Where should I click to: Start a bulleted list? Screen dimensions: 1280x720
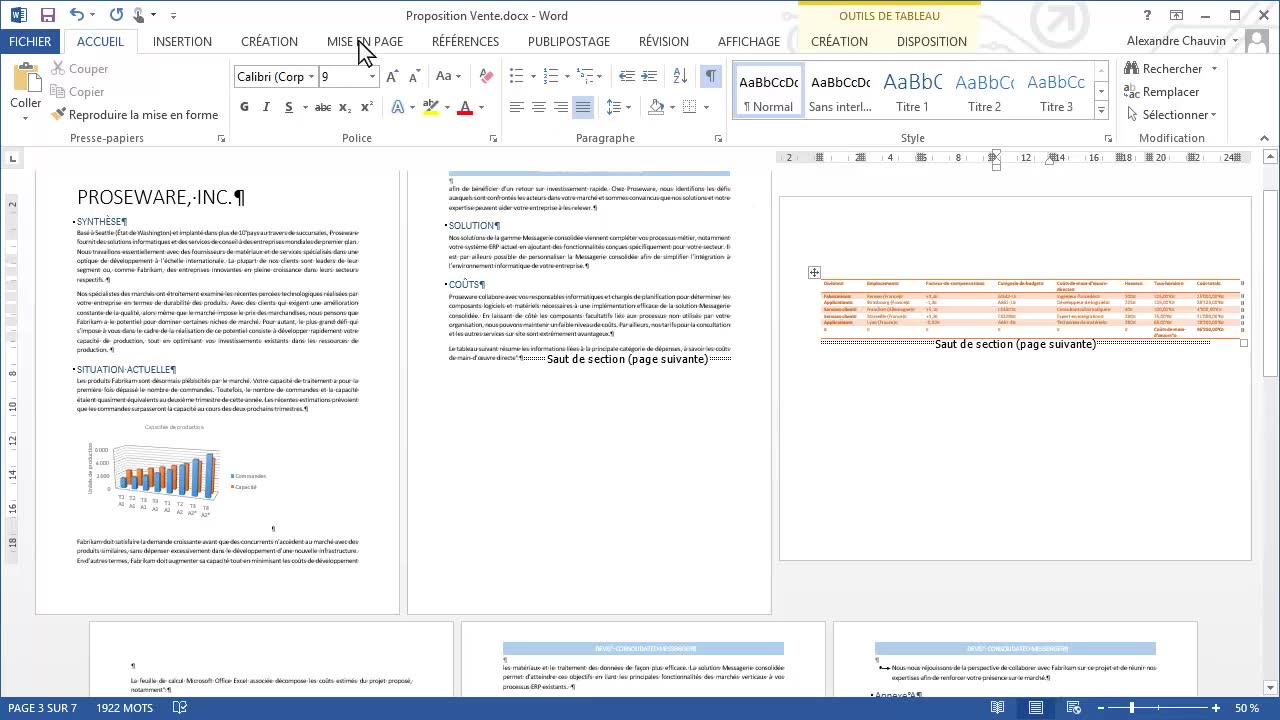516,77
